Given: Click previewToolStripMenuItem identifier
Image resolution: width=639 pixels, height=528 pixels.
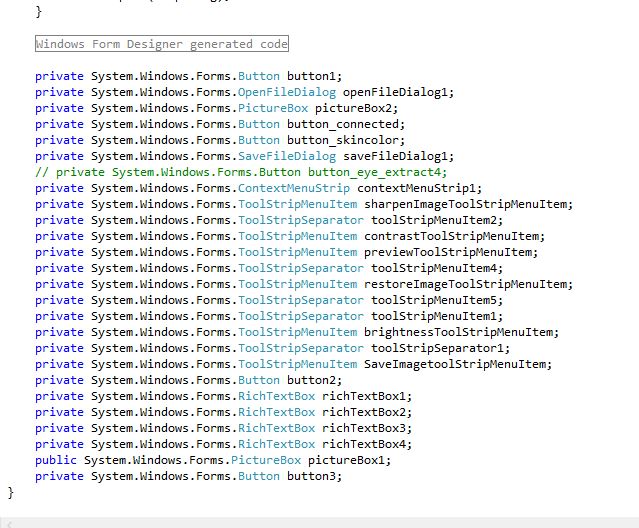Looking at the screenshot, I should point(447,252).
